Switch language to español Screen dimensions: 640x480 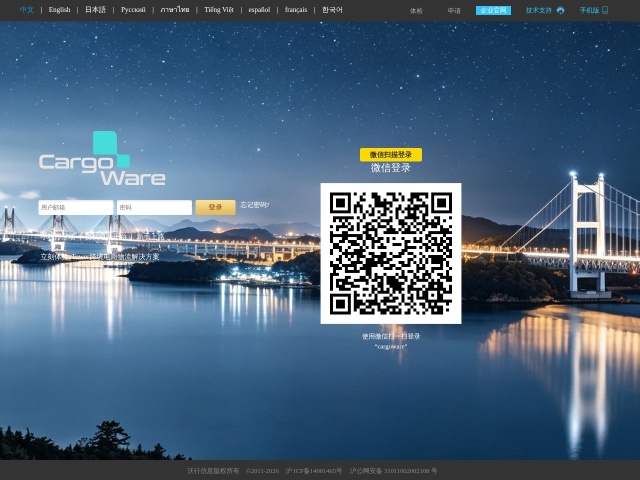pos(259,10)
